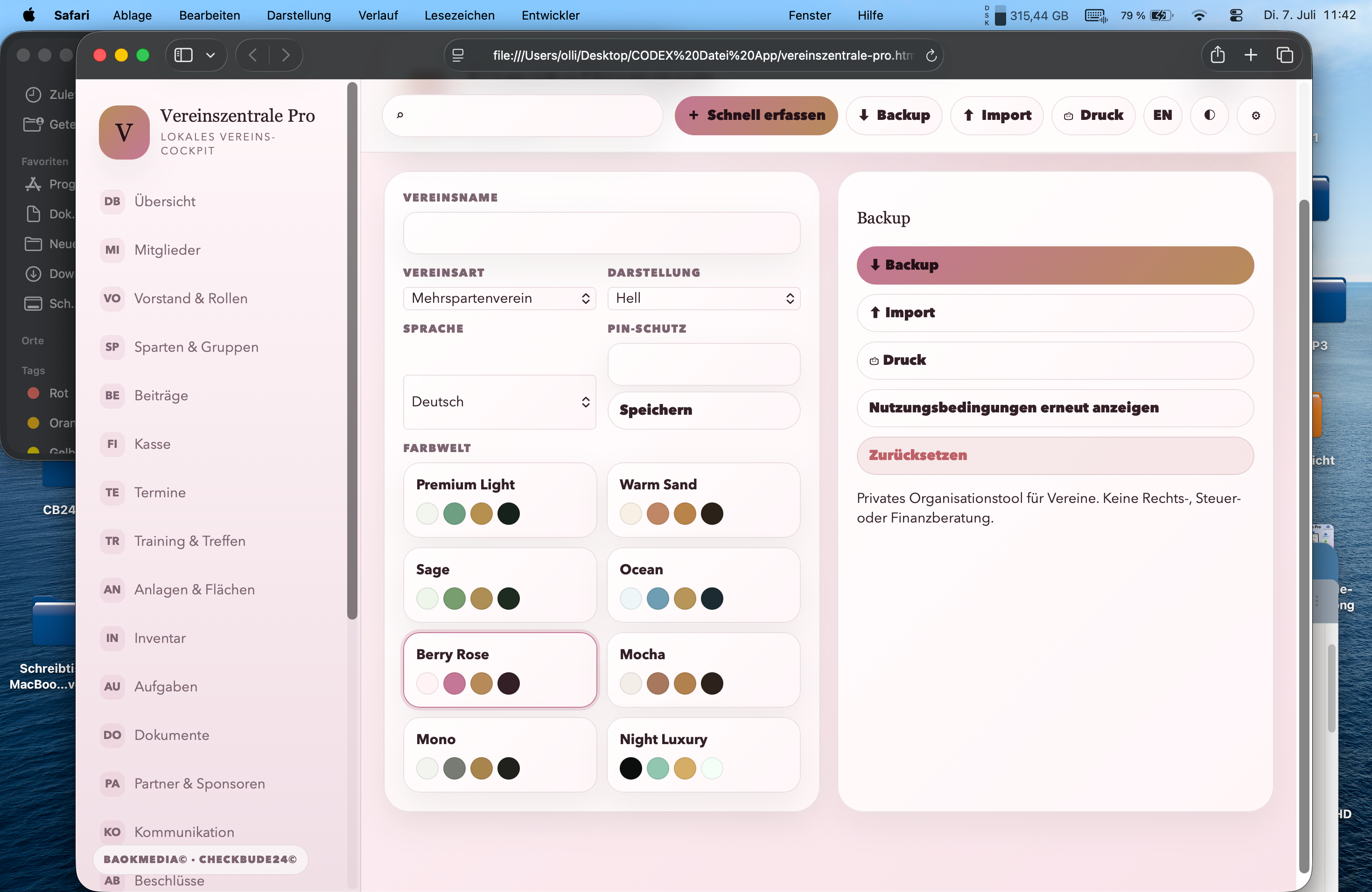The height and width of the screenshot is (892, 1372).
Task: Click the Backup button in top bar
Action: (894, 115)
